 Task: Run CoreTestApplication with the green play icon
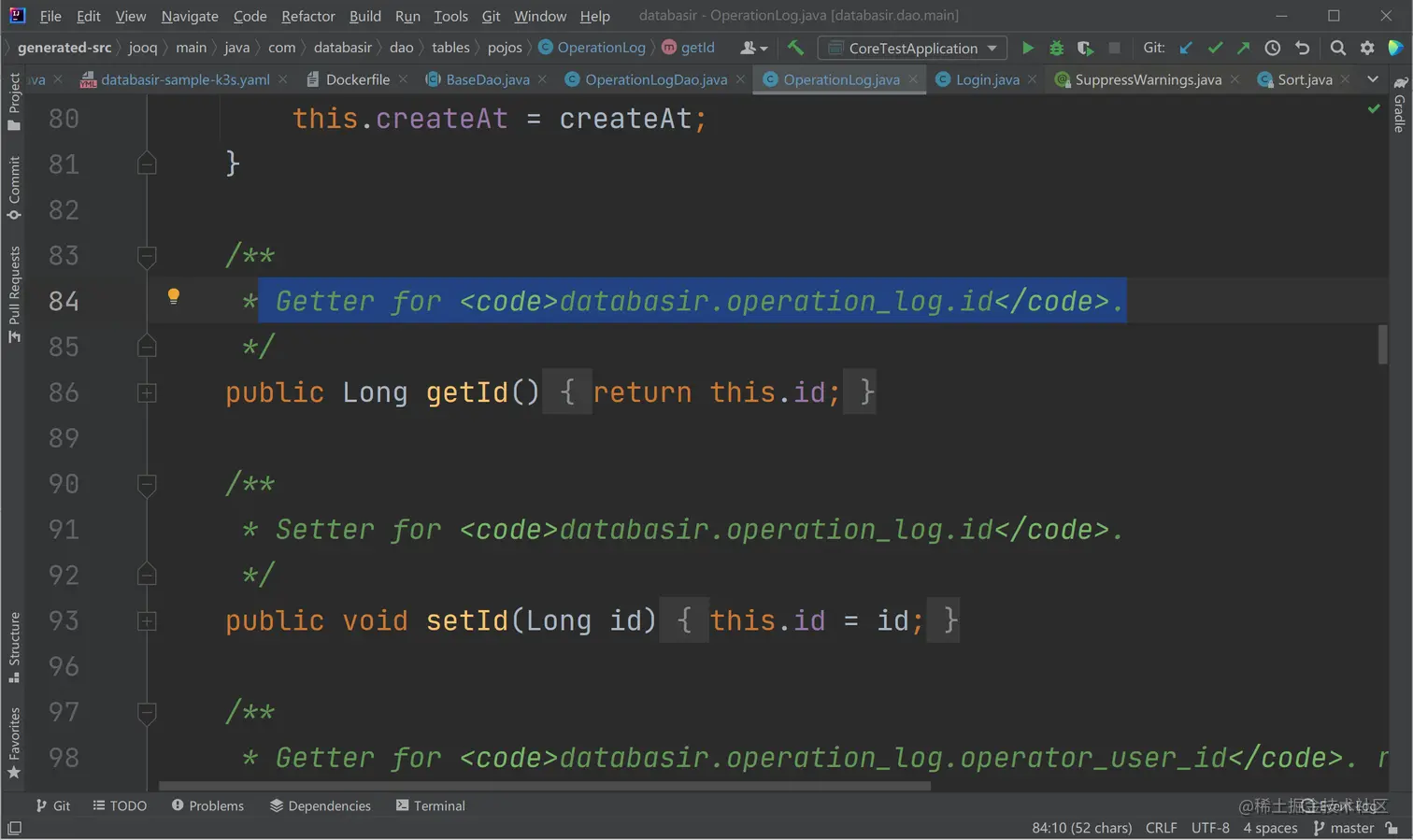click(x=1028, y=48)
